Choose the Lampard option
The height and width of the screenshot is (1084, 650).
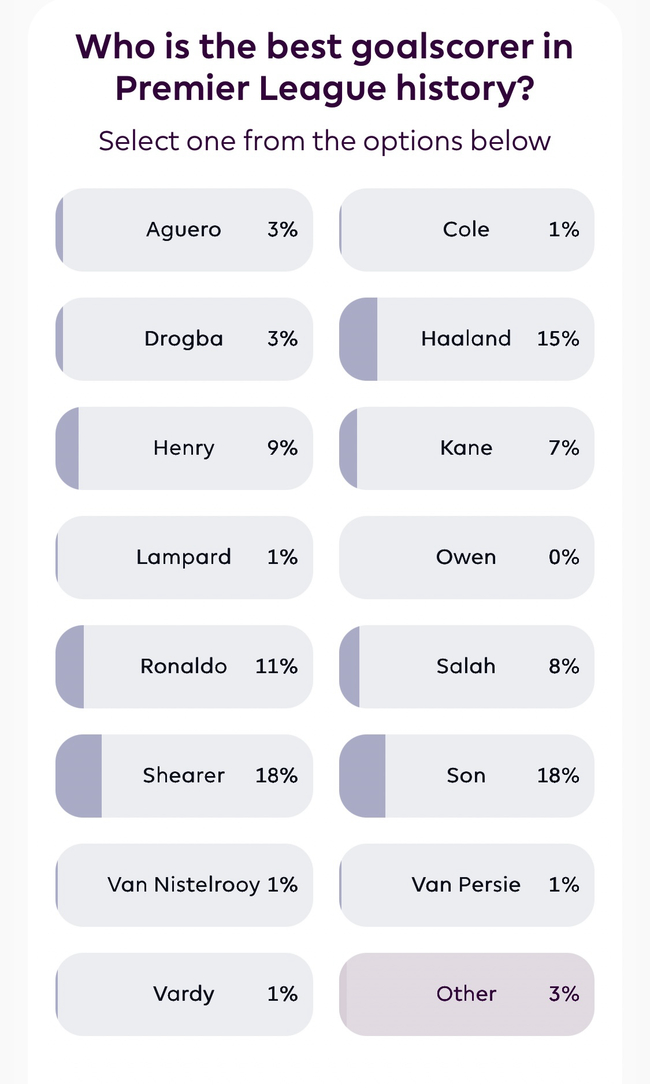pyautogui.click(x=184, y=557)
